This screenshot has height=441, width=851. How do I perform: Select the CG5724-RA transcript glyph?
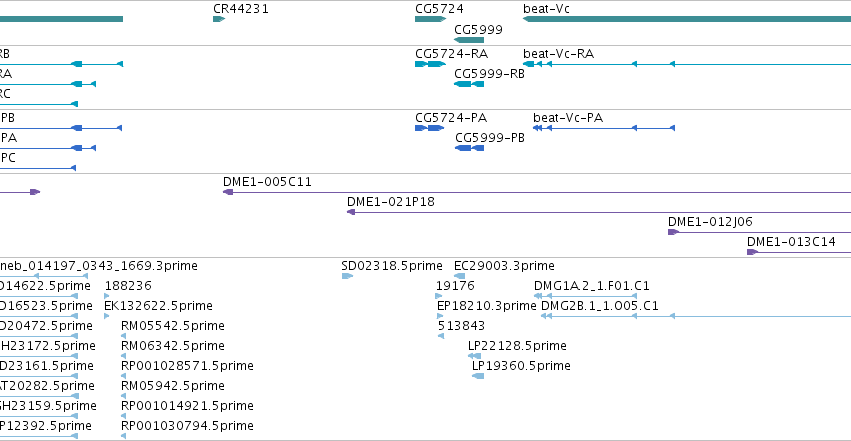coord(430,64)
